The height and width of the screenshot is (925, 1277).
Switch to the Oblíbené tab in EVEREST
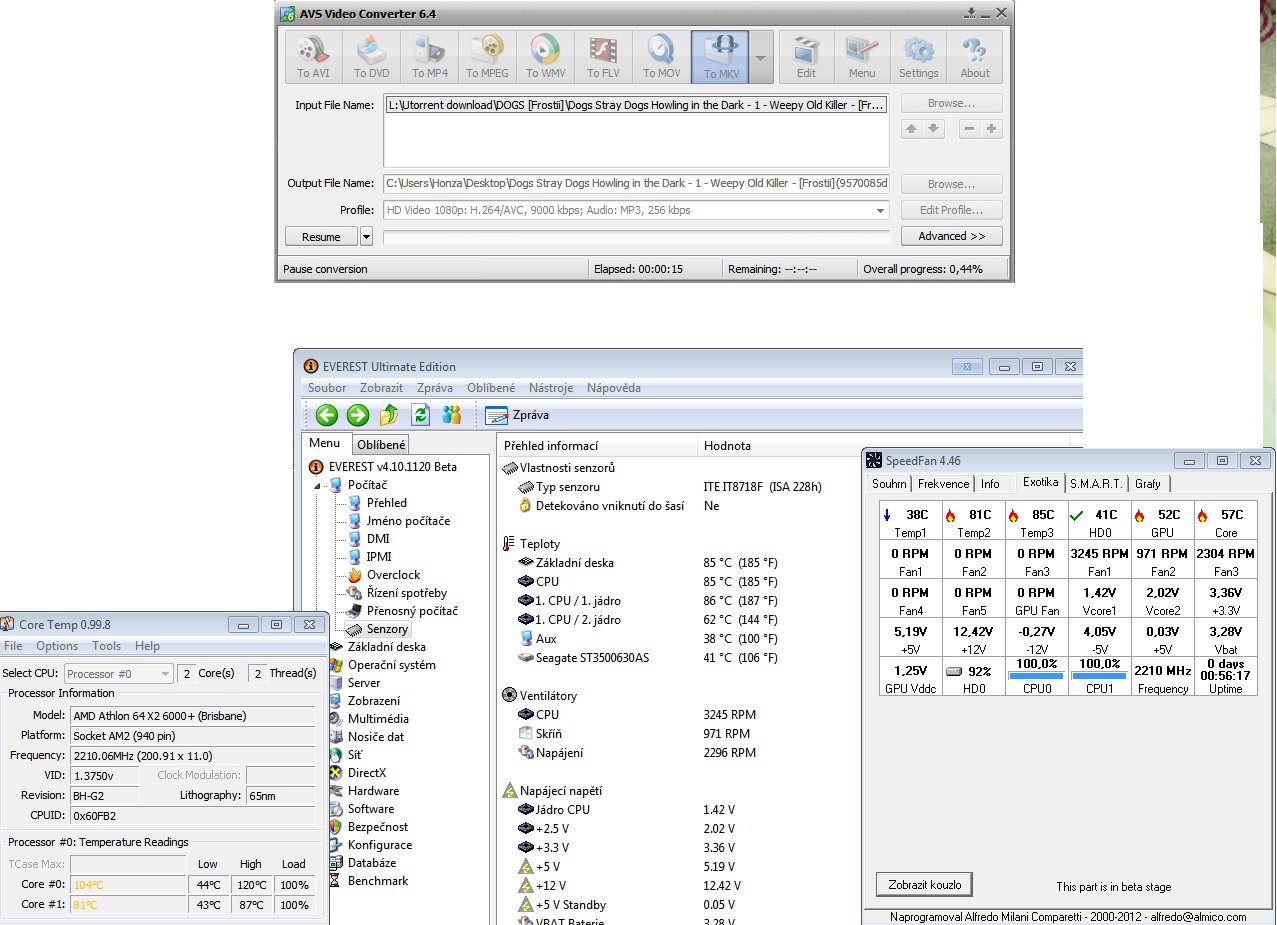(x=381, y=445)
